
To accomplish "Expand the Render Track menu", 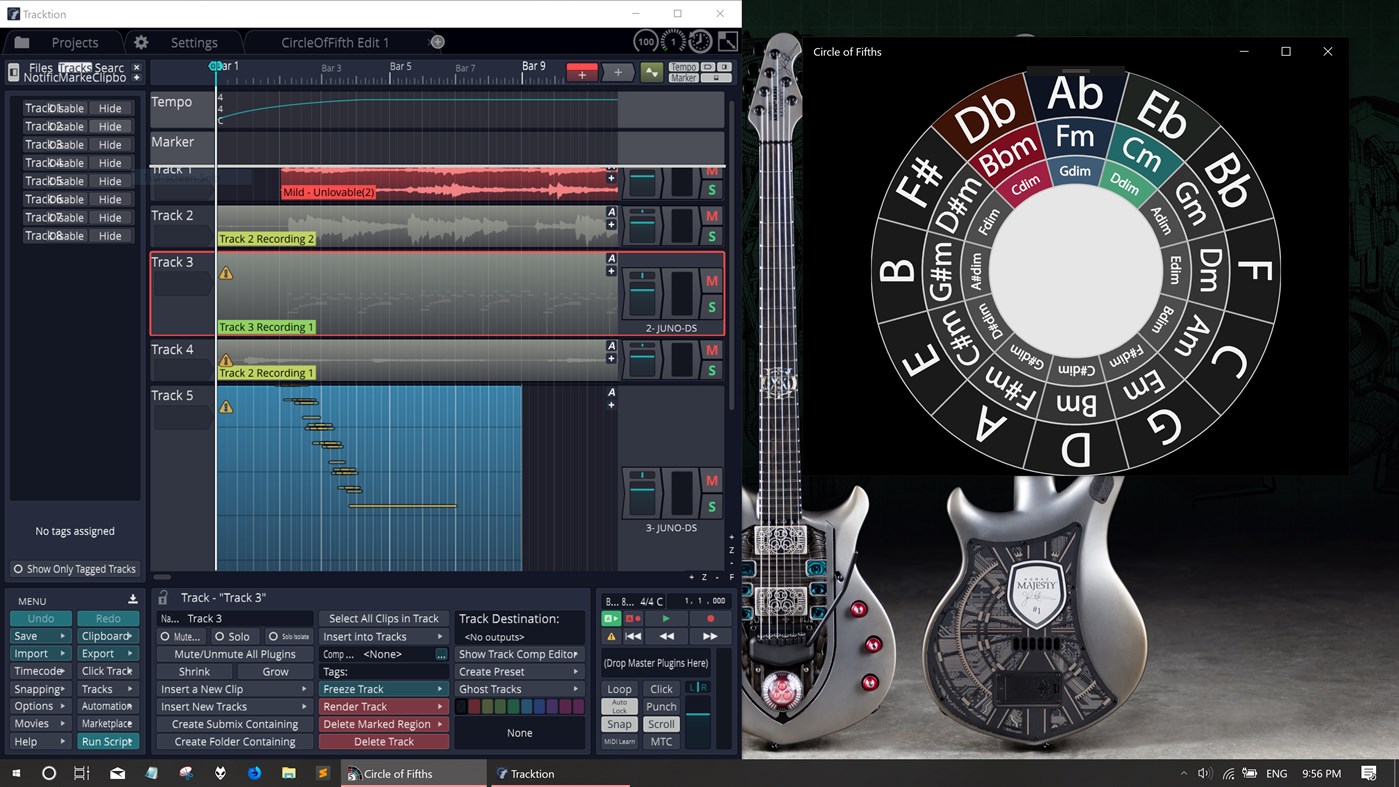I will click(x=383, y=706).
